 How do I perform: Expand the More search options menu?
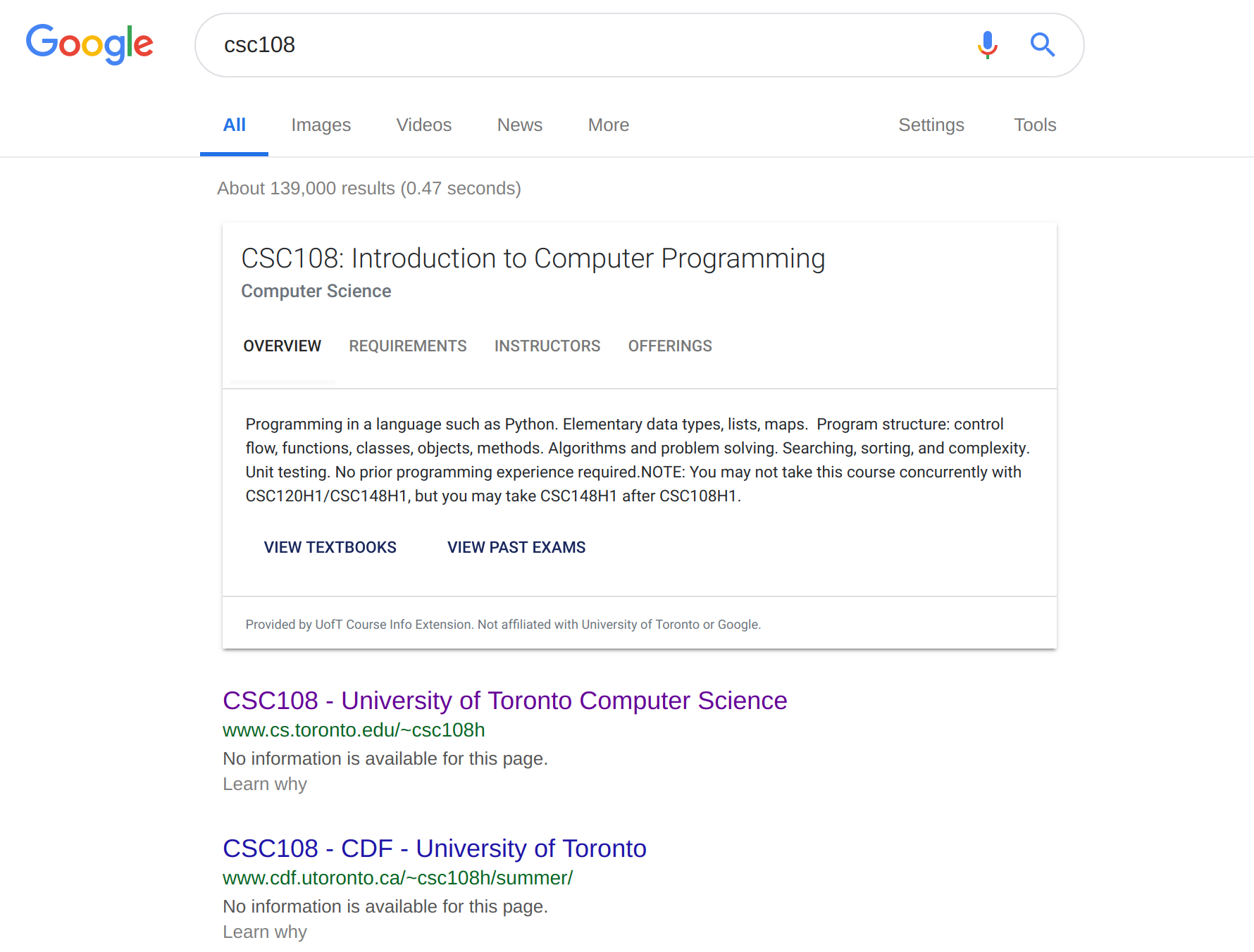609,125
